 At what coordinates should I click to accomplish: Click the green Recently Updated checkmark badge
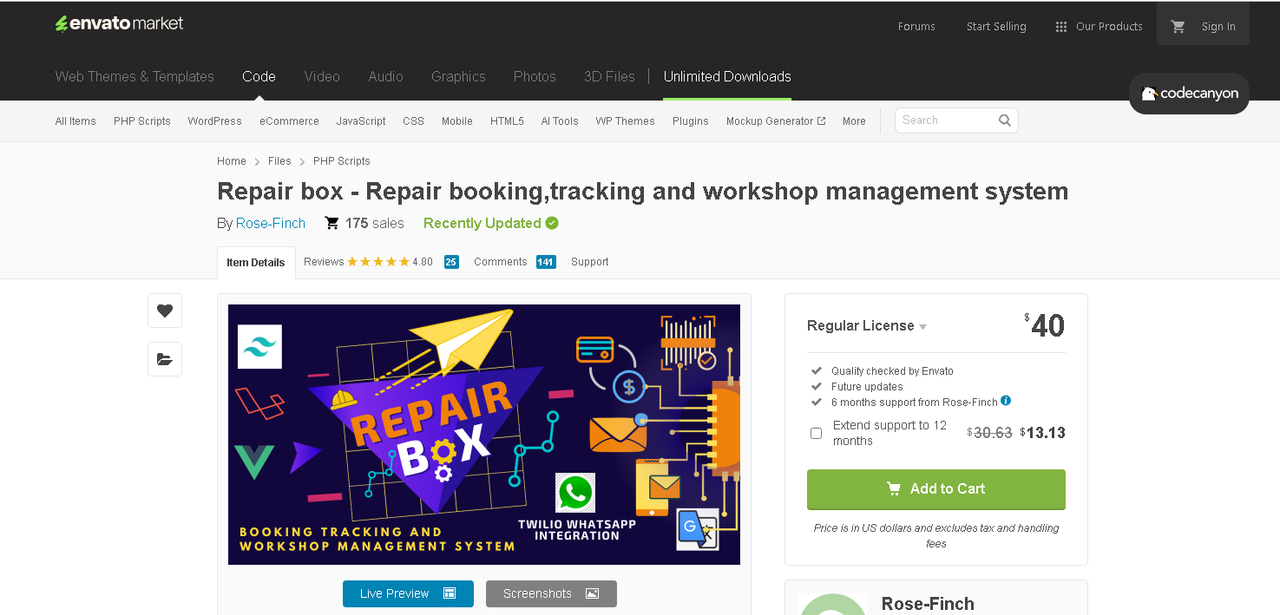(x=552, y=223)
